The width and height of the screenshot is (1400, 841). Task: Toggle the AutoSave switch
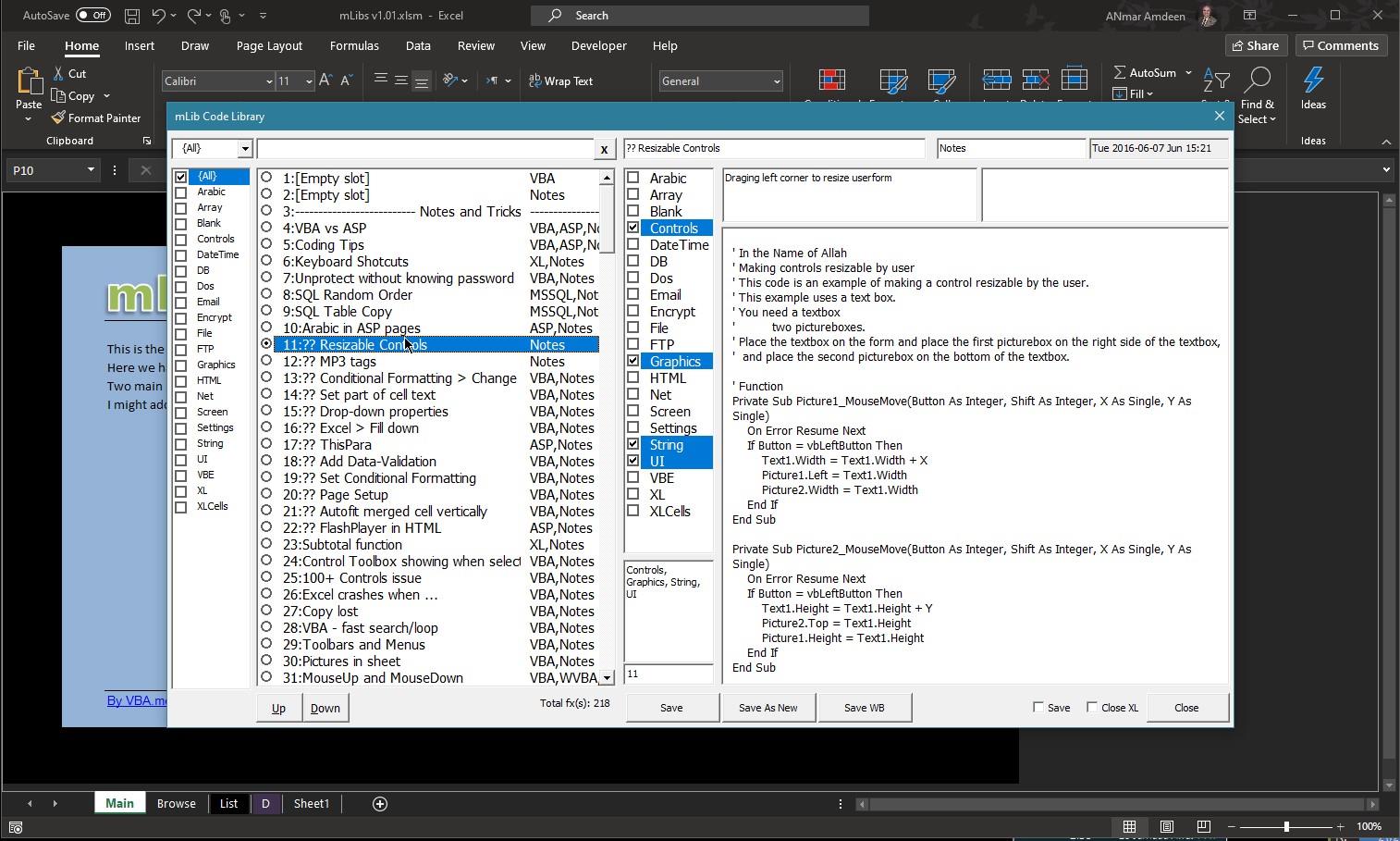(92, 16)
